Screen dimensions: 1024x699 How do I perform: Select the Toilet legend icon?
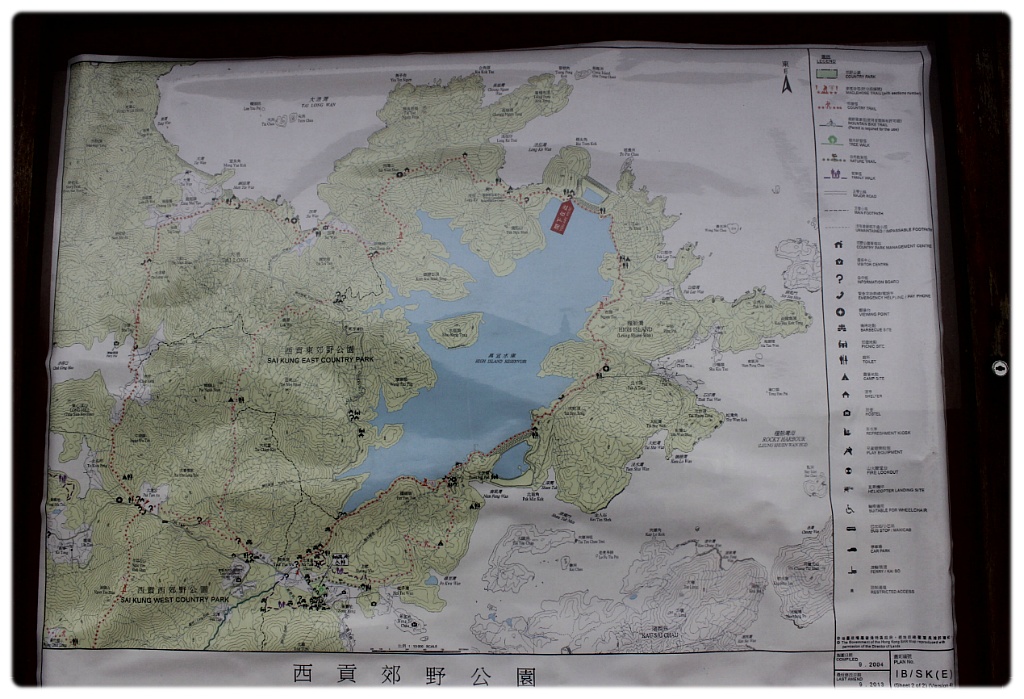coord(843,360)
